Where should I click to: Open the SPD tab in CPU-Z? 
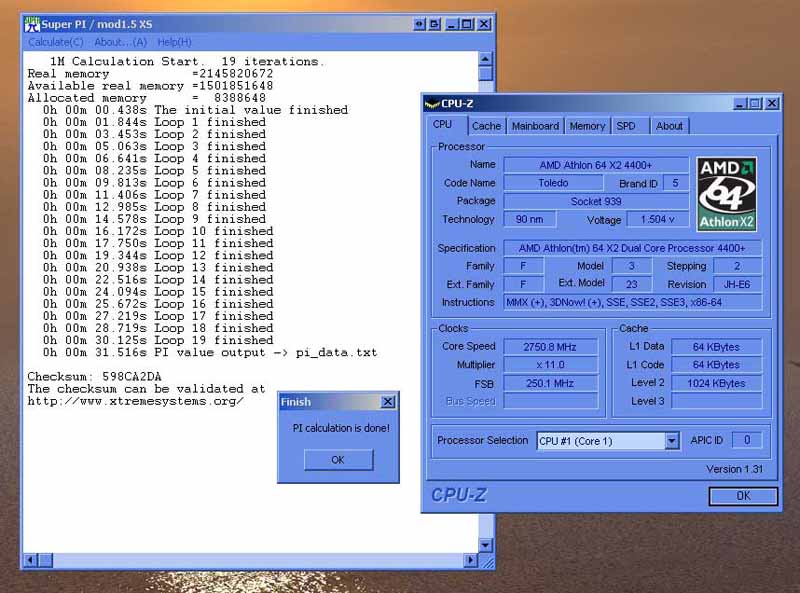[626, 126]
